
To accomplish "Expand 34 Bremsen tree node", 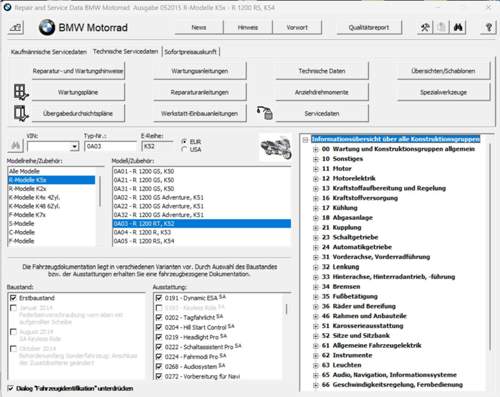I will 315,287.
